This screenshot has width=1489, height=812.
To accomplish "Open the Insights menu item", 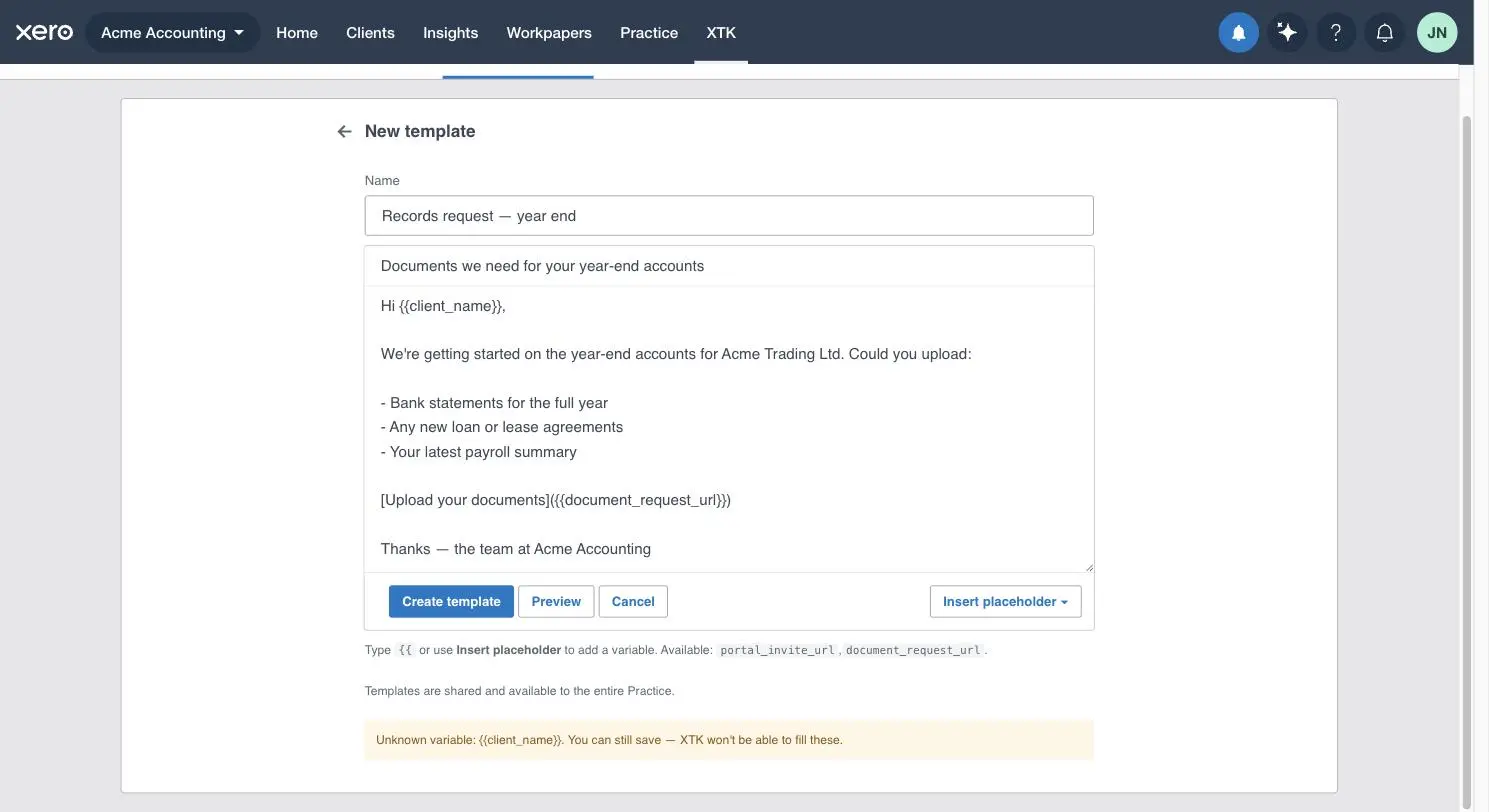I will pos(450,33).
